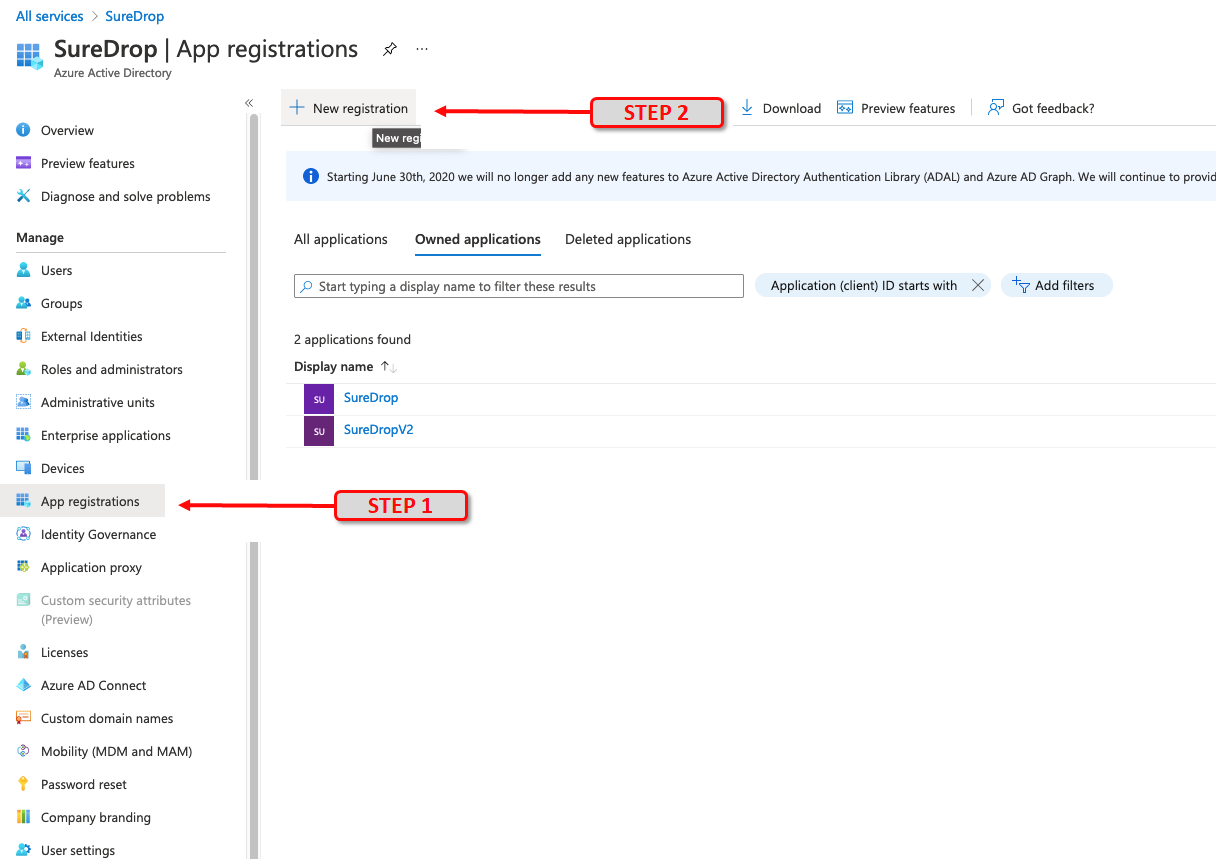Viewport: 1216px width, 859px height.
Task: Click the Roles and administrators icon
Action: 24,369
